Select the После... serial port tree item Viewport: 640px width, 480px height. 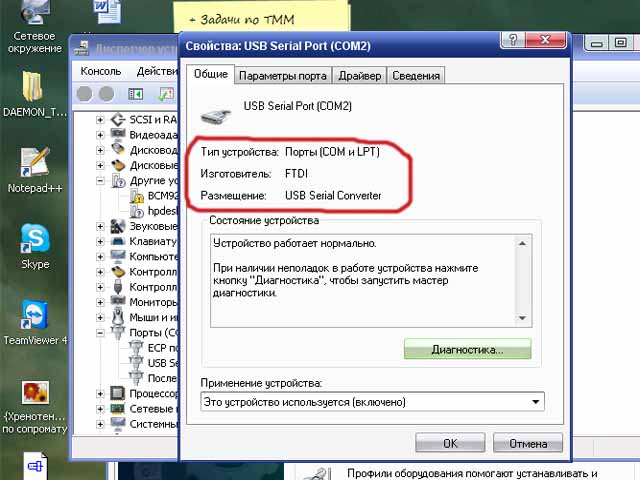coord(154,378)
